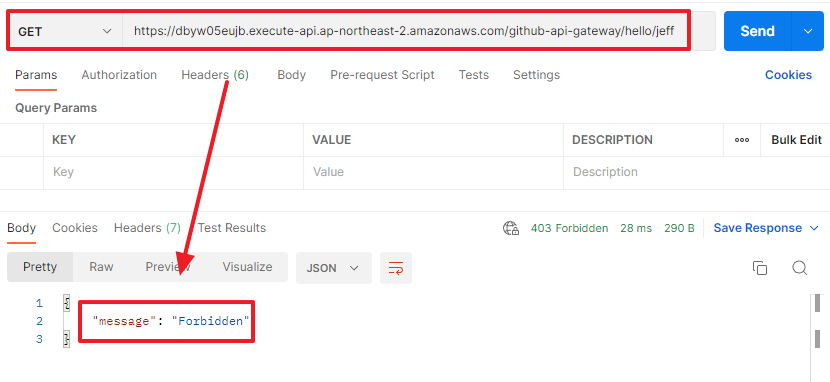Click the KEY column header
Image resolution: width=830 pixels, height=382 pixels.
coord(64,140)
